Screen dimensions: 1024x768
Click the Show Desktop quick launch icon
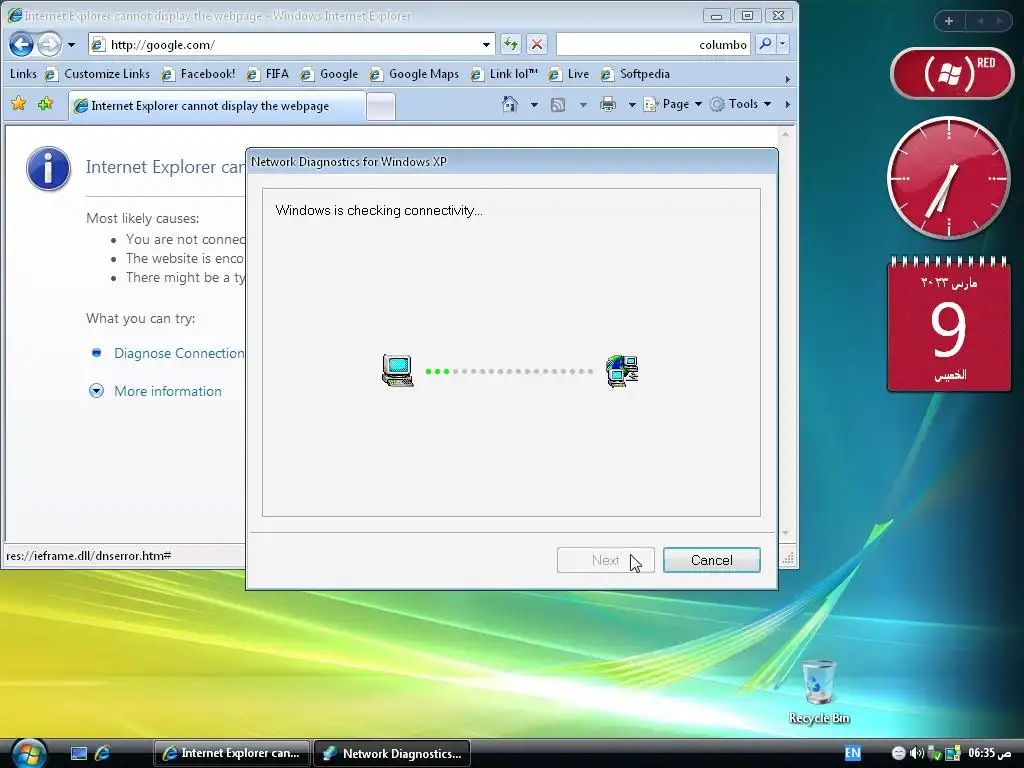(x=79, y=754)
